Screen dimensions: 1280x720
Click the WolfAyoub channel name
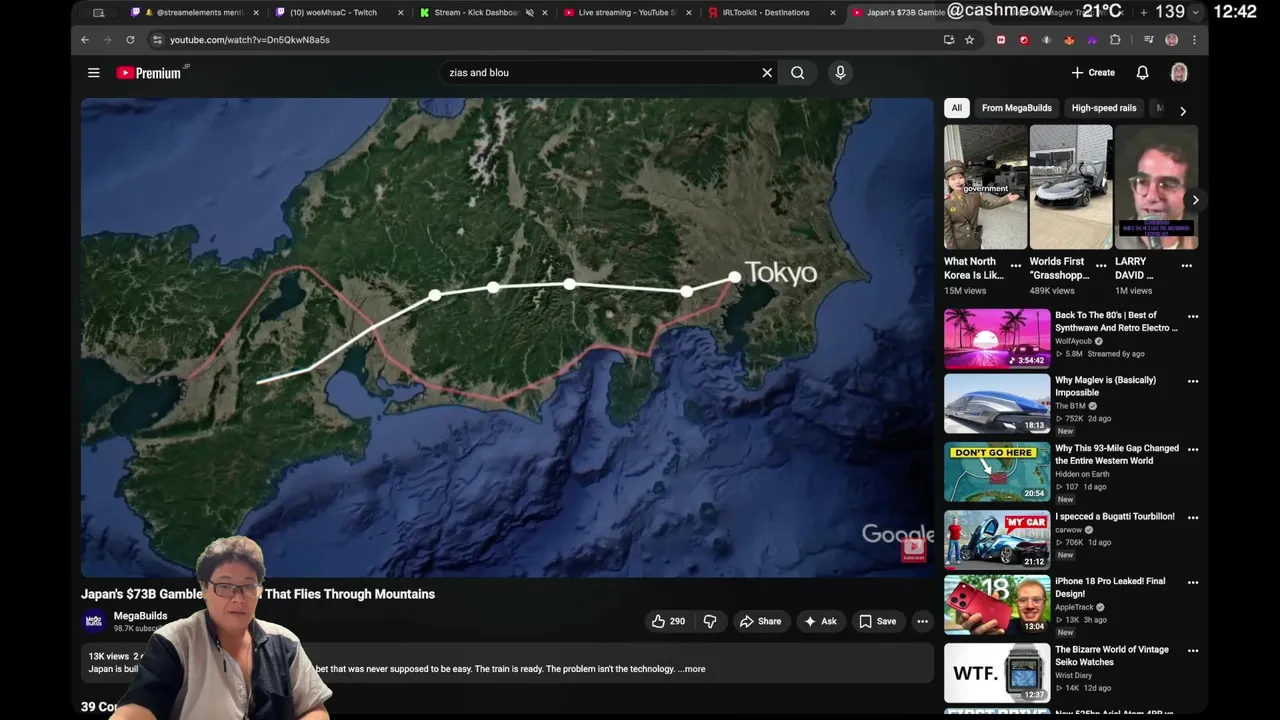[1073, 341]
